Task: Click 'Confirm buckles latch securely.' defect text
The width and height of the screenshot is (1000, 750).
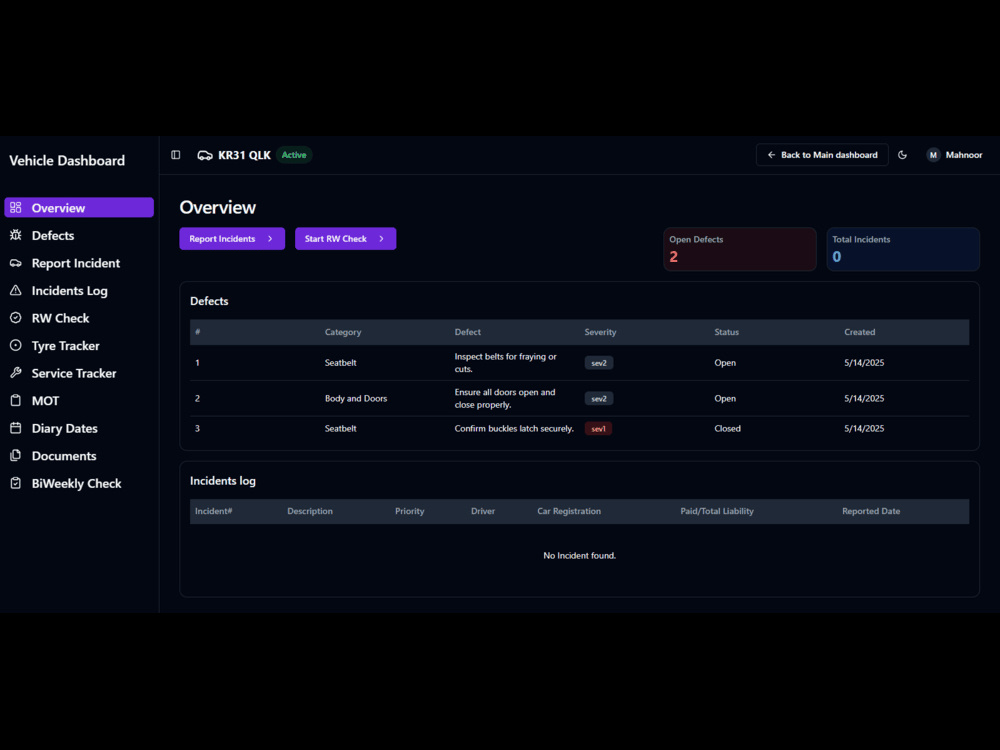Action: [514, 429]
